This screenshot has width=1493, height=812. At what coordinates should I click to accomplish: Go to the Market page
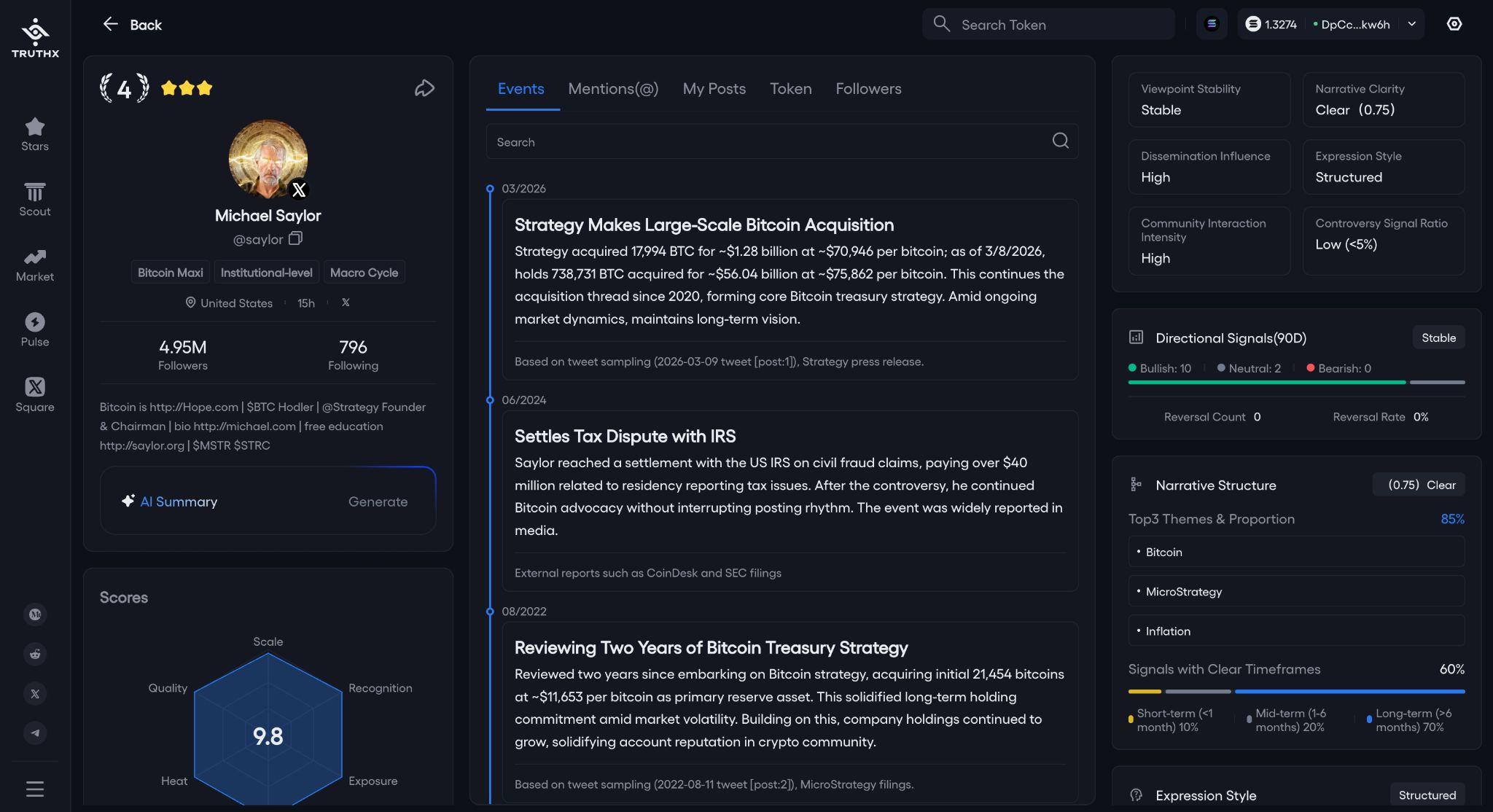click(x=34, y=265)
